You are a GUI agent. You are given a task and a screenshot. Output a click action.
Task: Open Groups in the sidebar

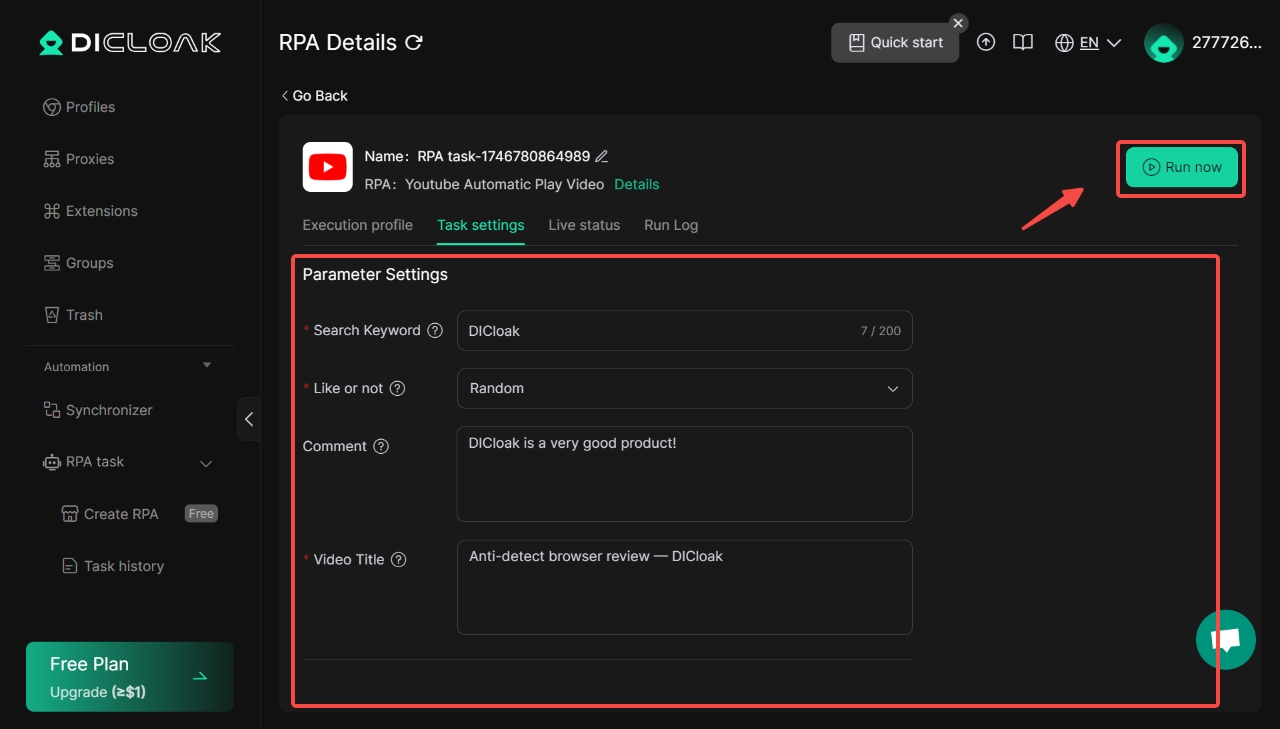click(x=78, y=263)
